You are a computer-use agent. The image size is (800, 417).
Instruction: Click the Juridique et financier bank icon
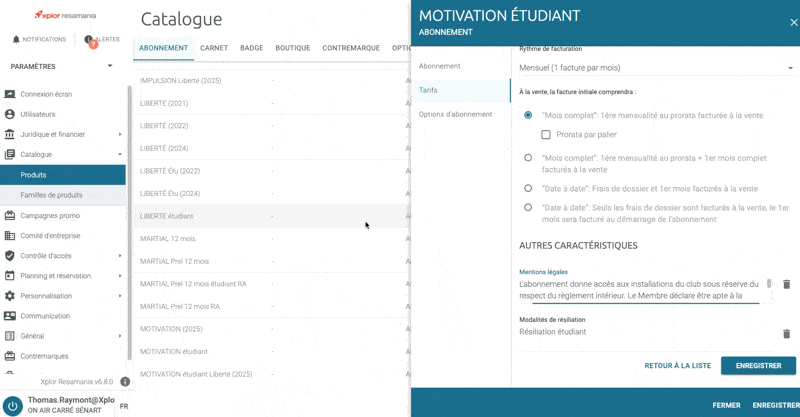click(x=9, y=134)
